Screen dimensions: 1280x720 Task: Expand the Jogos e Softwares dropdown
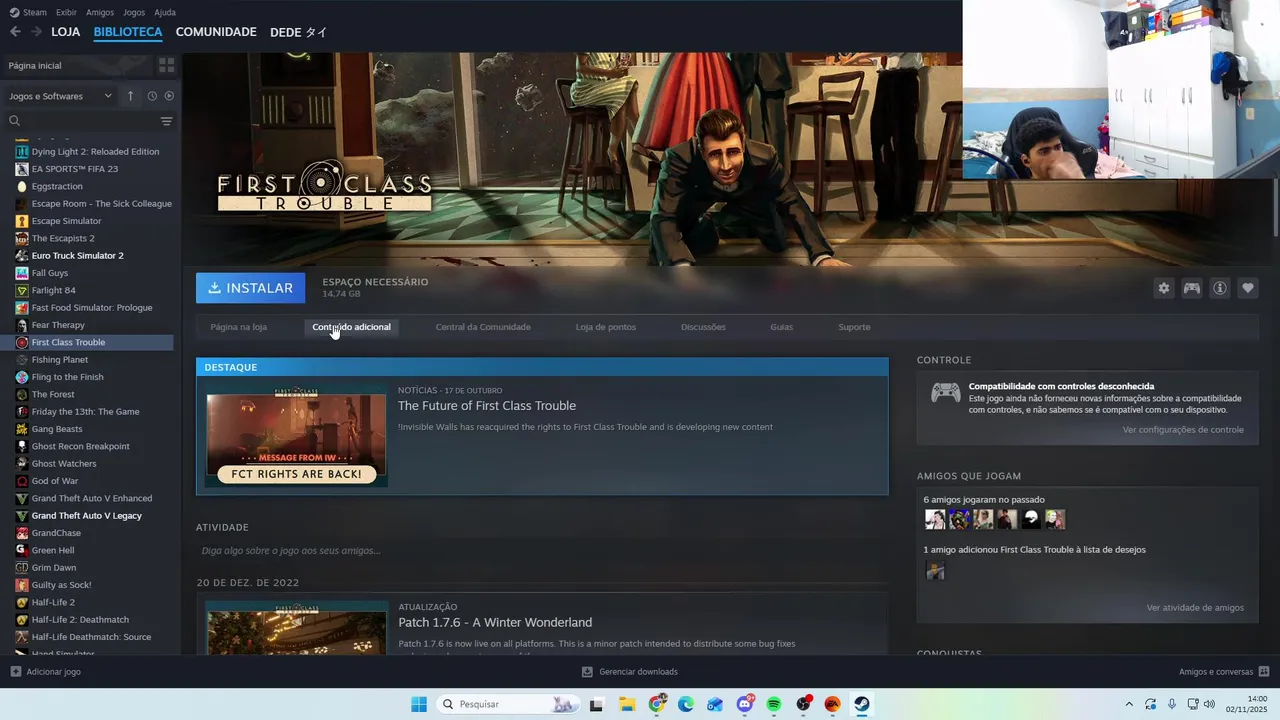point(61,96)
